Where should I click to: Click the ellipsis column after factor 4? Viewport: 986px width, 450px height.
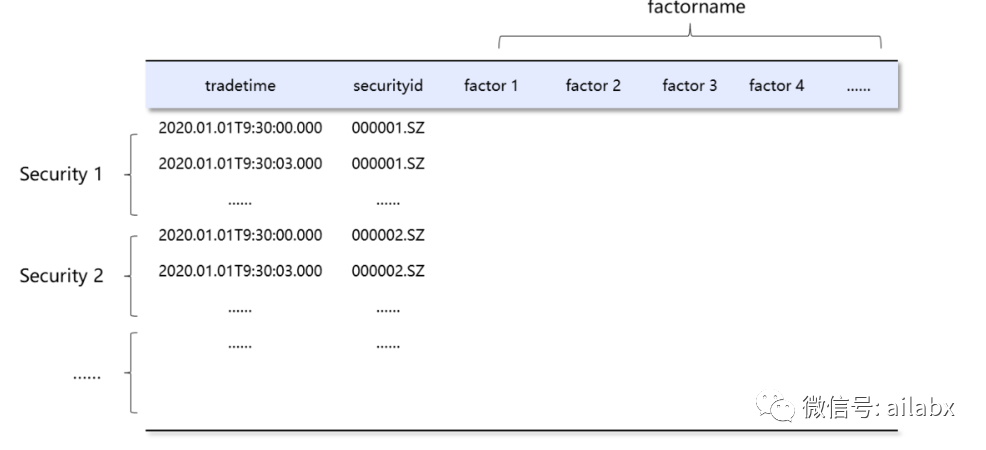pyautogui.click(x=858, y=89)
